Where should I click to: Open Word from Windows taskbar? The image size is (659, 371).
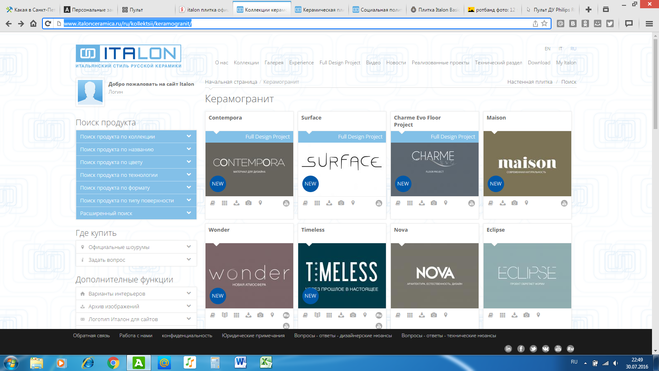click(241, 363)
